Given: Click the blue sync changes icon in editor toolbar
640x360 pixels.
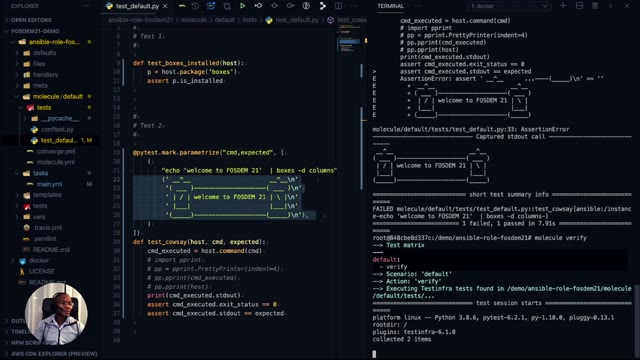Looking at the screenshot, I should (211, 6).
